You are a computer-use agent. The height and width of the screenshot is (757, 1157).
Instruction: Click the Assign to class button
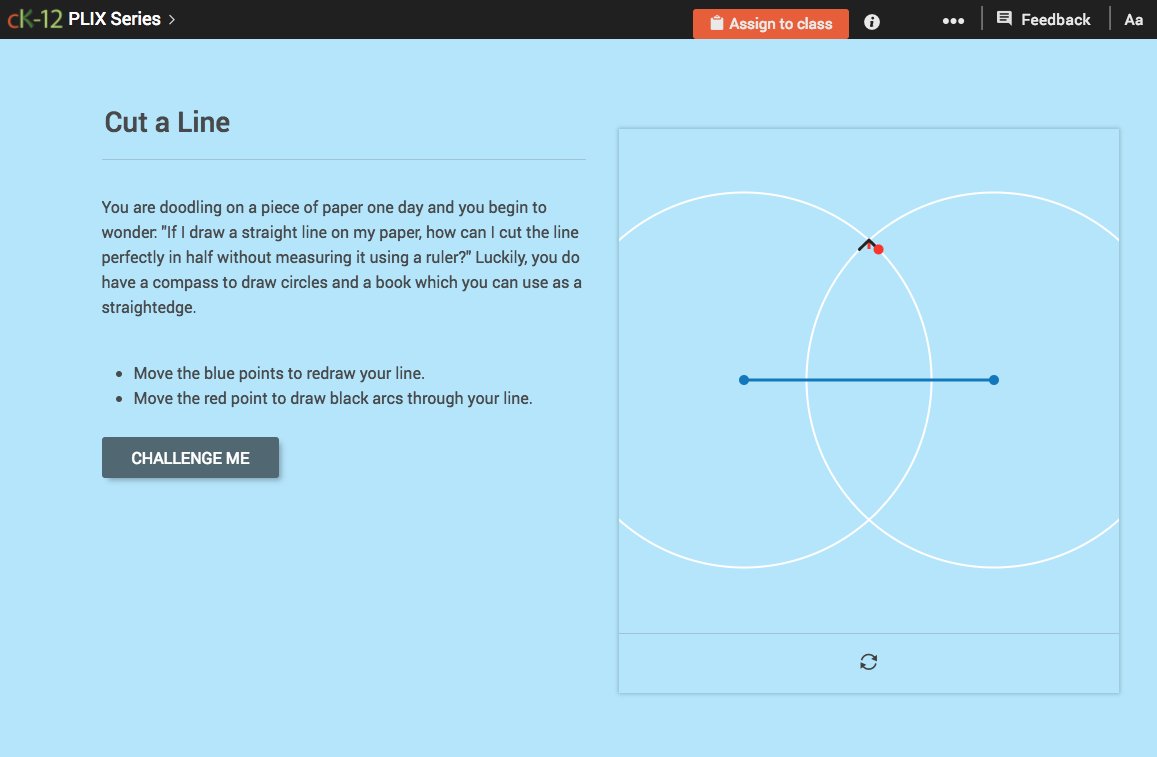click(770, 23)
